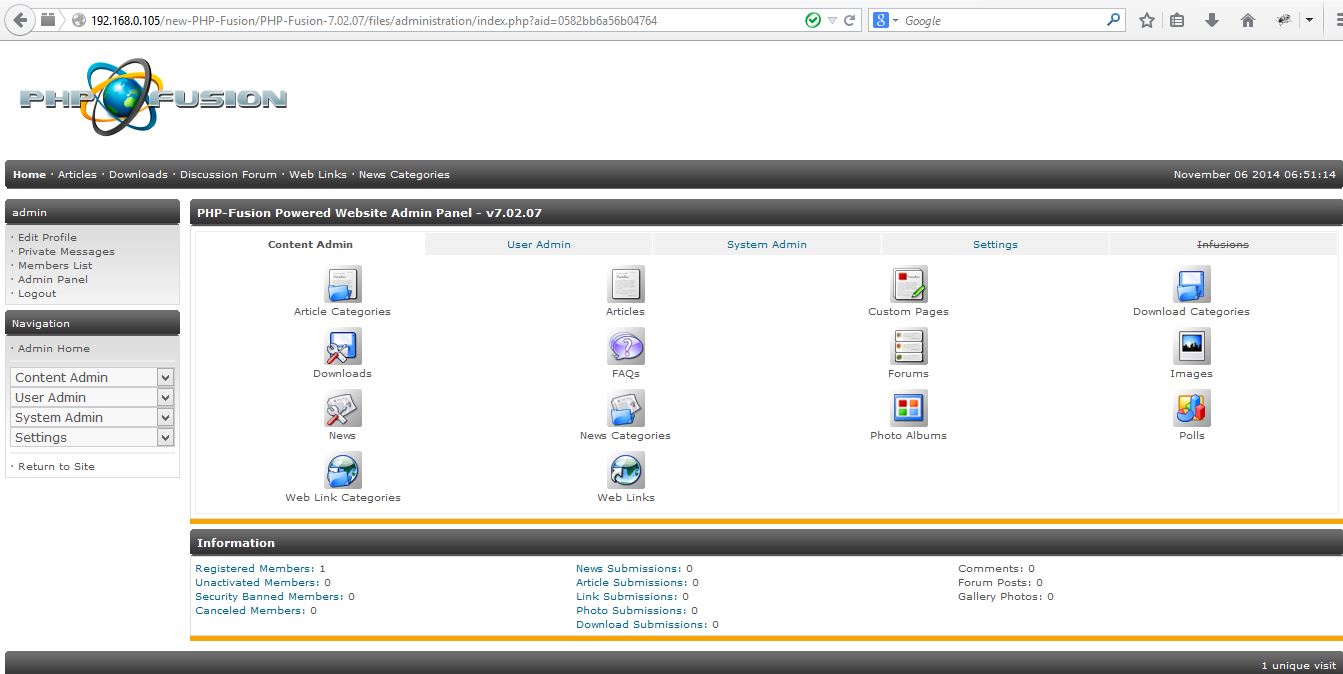
Task: Click Home in the top menu
Action: click(x=29, y=174)
